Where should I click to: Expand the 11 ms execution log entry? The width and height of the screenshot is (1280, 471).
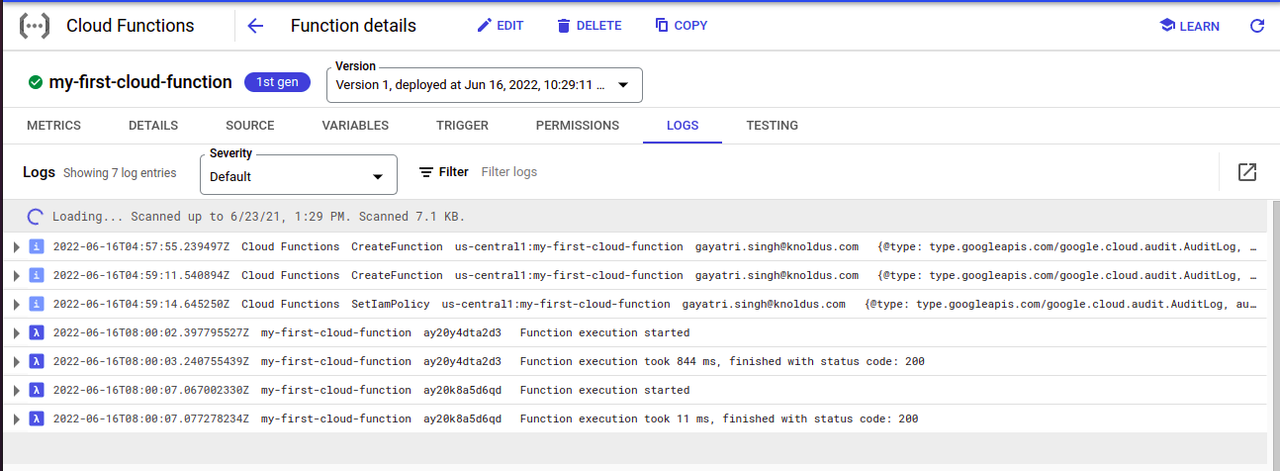(x=16, y=419)
